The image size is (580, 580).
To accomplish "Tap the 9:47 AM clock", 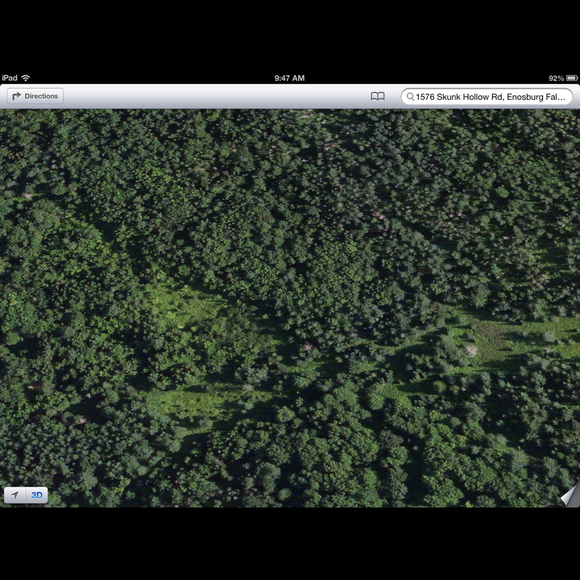I will tap(289, 78).
